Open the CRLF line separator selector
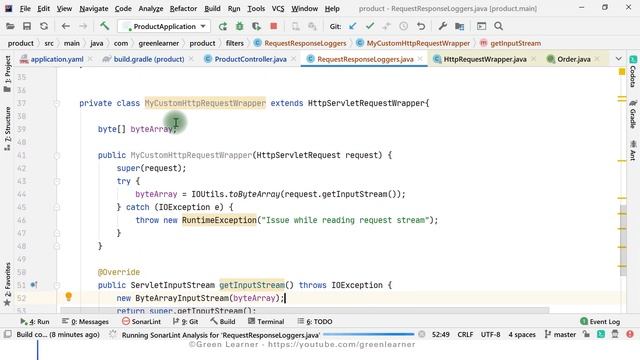 [x=465, y=335]
